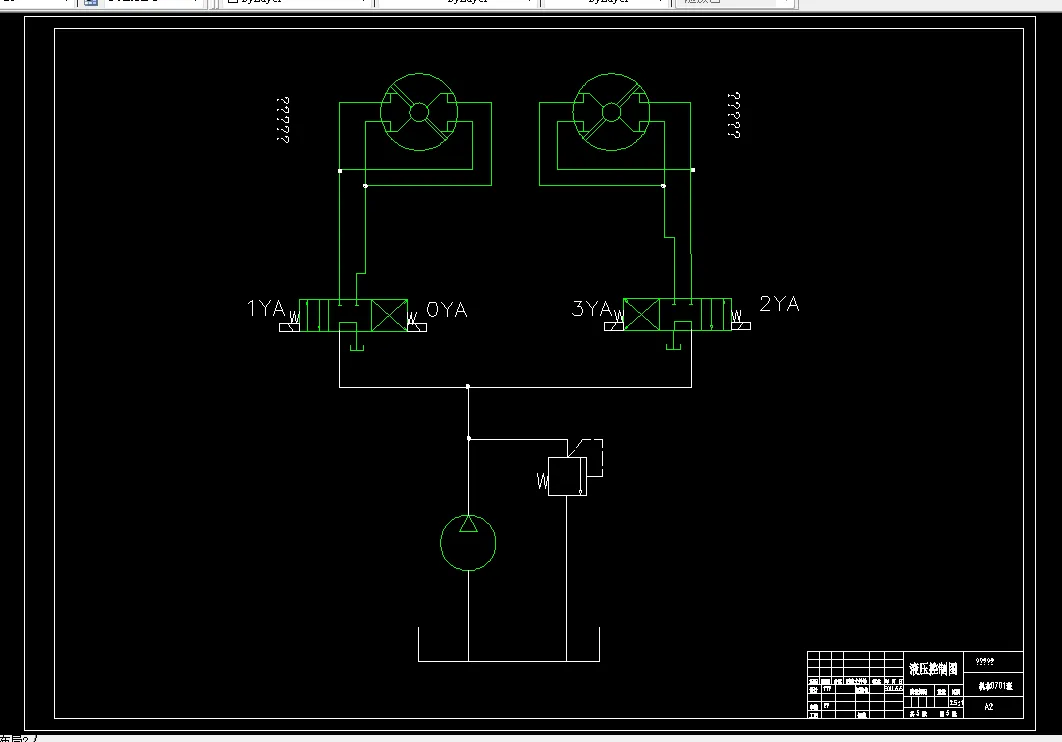
Task: Click the oil tank outline at bottom
Action: (x=509, y=645)
